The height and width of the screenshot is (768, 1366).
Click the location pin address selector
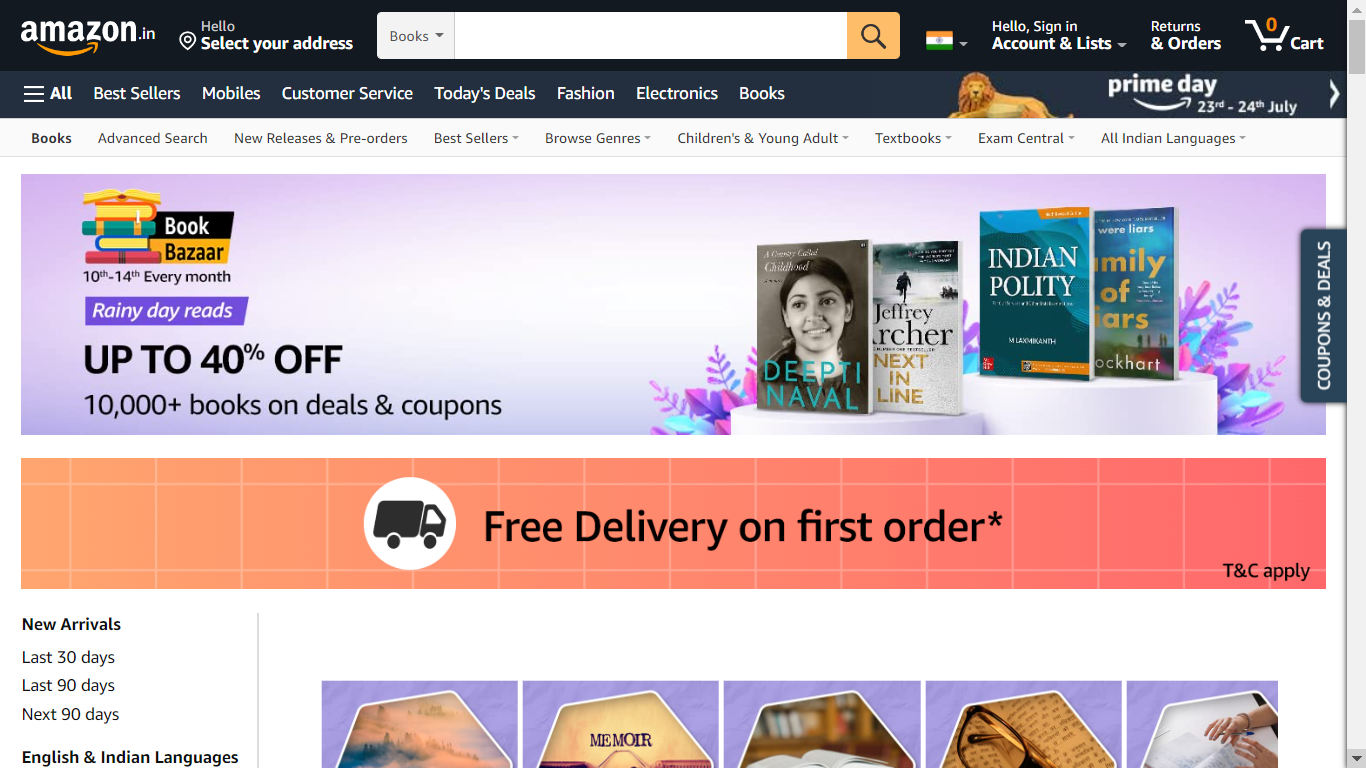266,36
